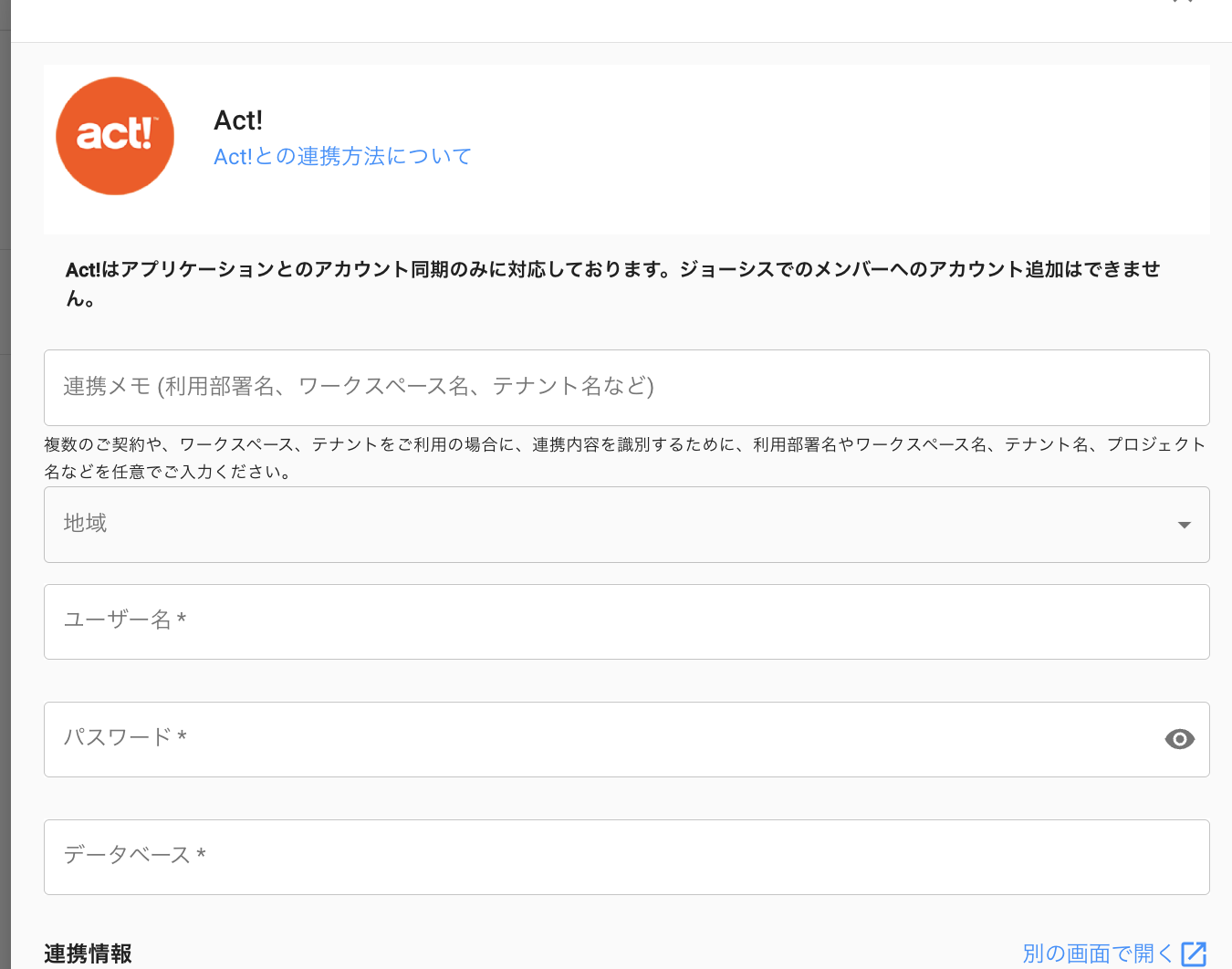This screenshot has height=969, width=1232.
Task: Focus the 連携メモ input field
Action: click(x=626, y=387)
